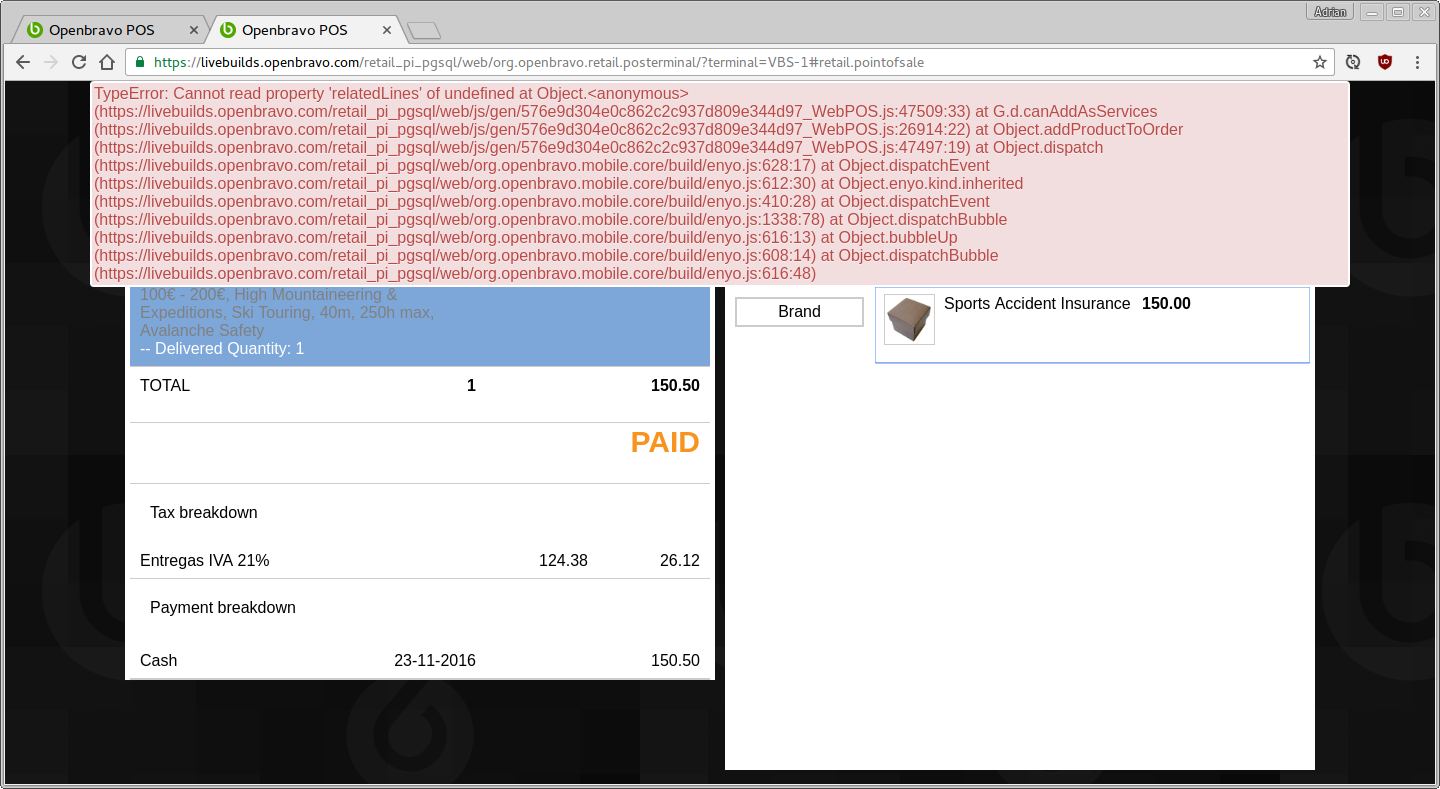Image resolution: width=1440 pixels, height=789 pixels.
Task: Click the orange PAID label
Action: point(665,443)
